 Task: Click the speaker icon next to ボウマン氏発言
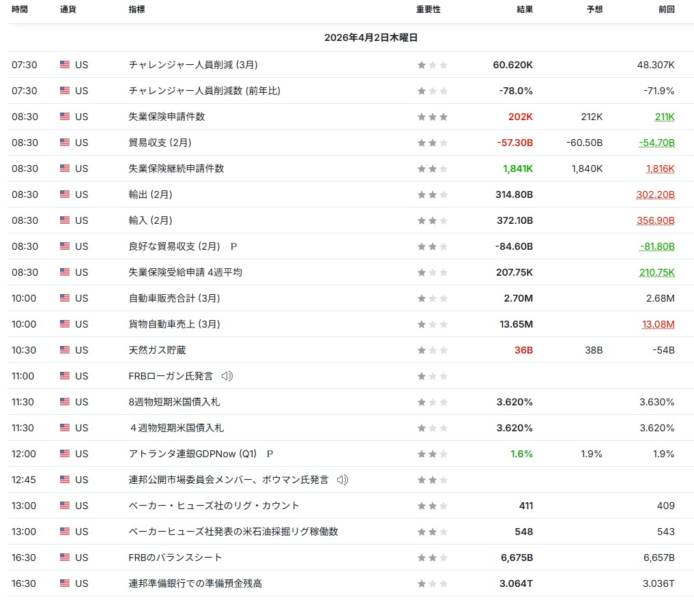point(343,480)
